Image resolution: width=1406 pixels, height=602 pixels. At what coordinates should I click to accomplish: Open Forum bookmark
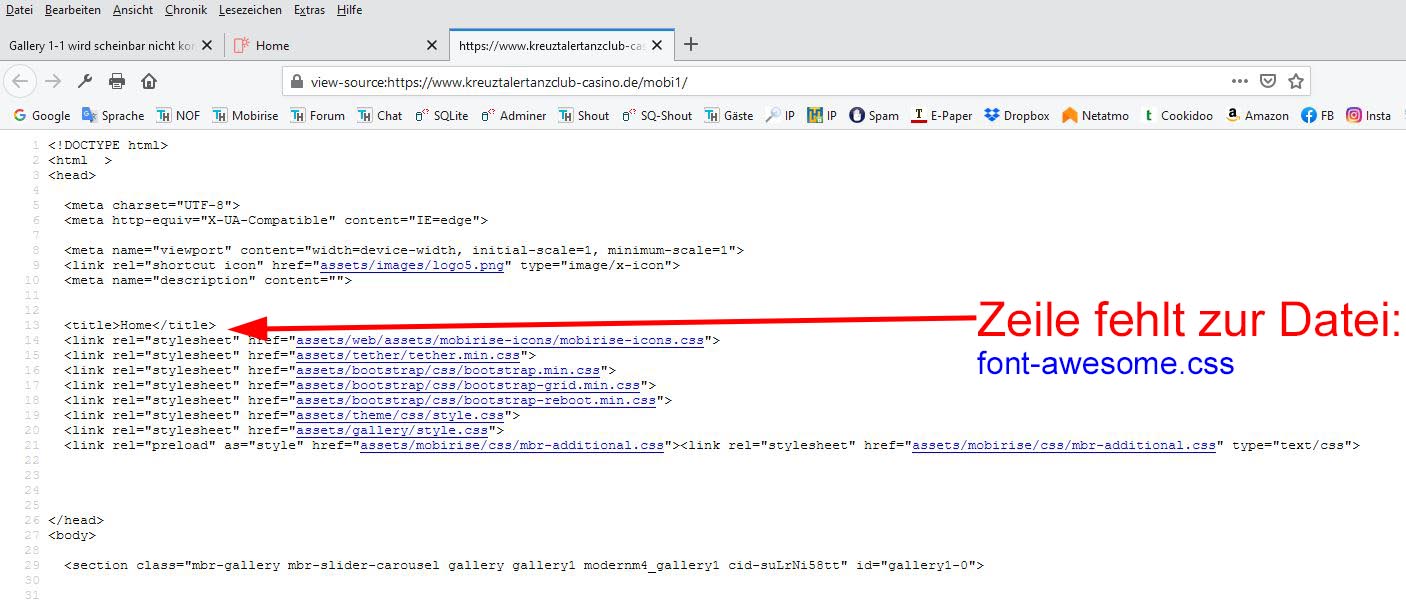pos(317,115)
